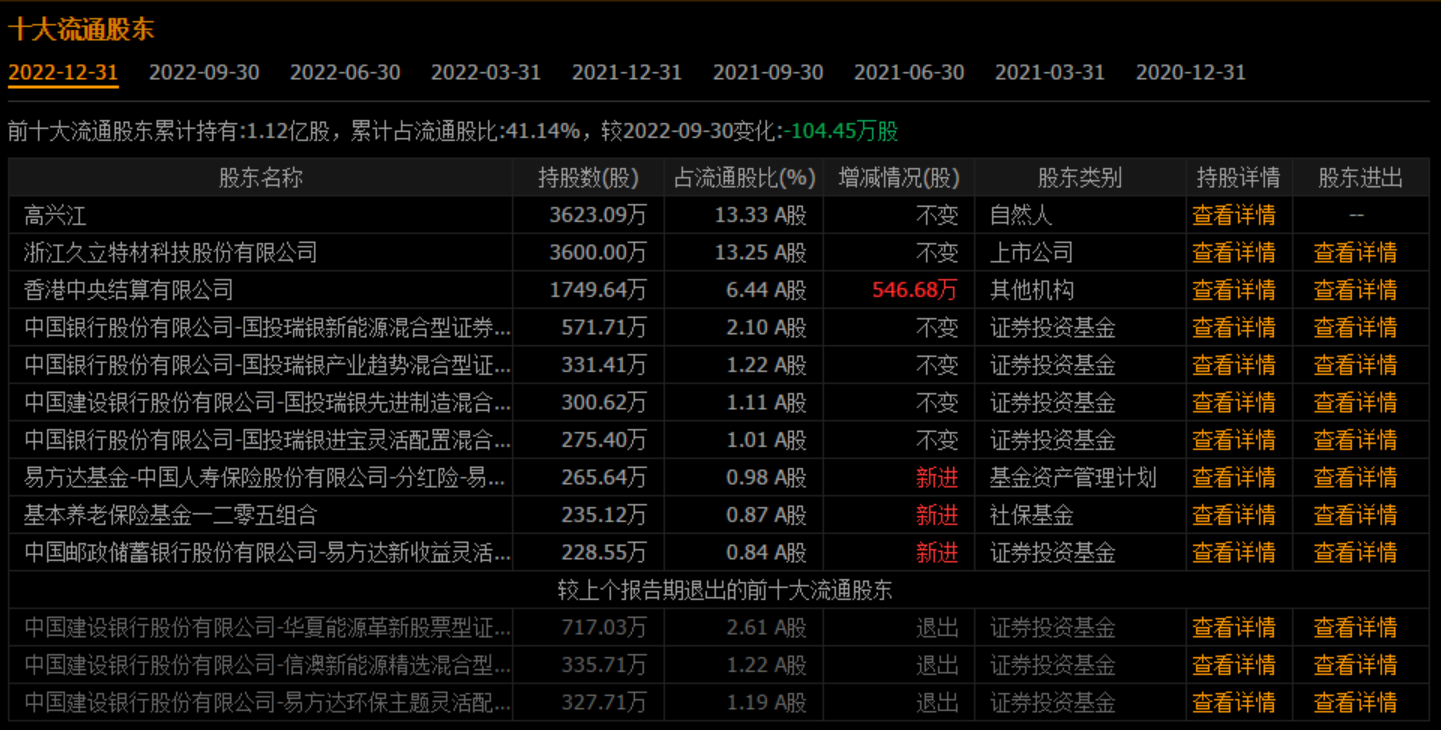Click the 持股数(股) column header
Viewport: 1441px width, 730px height.
coord(588,178)
